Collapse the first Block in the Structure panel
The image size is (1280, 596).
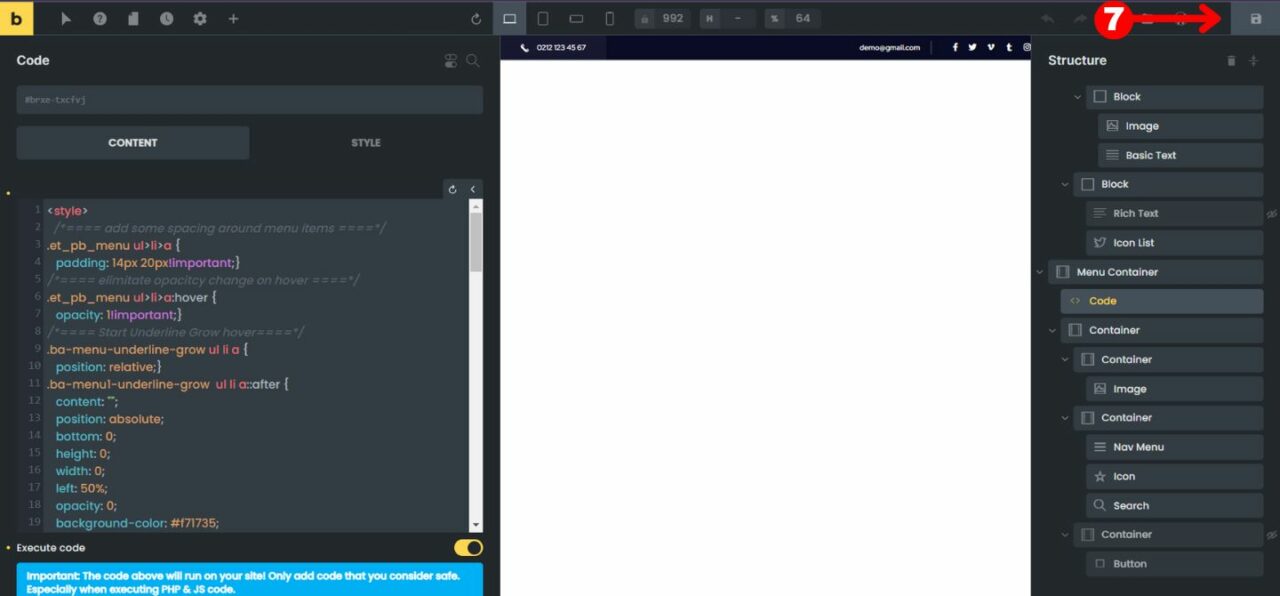[1078, 96]
